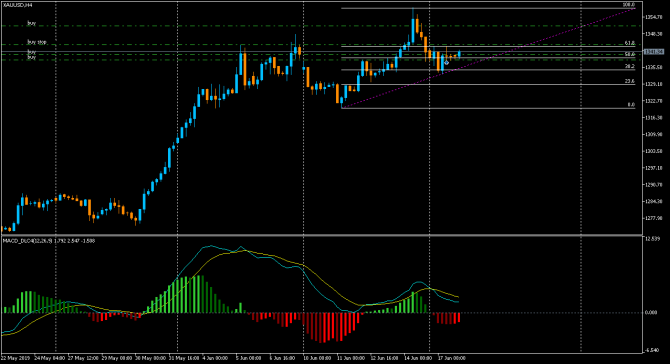Click the 1309.90 price axis value

[x=654, y=134]
